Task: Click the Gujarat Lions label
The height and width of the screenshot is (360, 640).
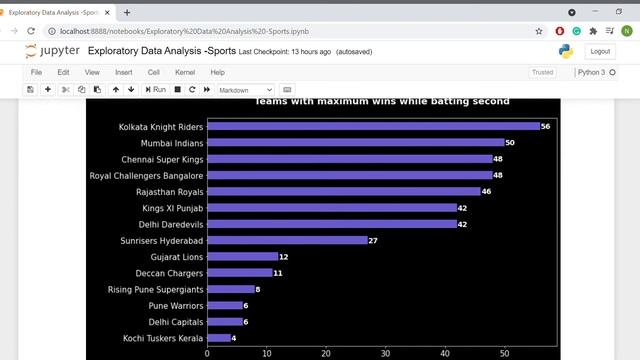Action: pos(177,257)
